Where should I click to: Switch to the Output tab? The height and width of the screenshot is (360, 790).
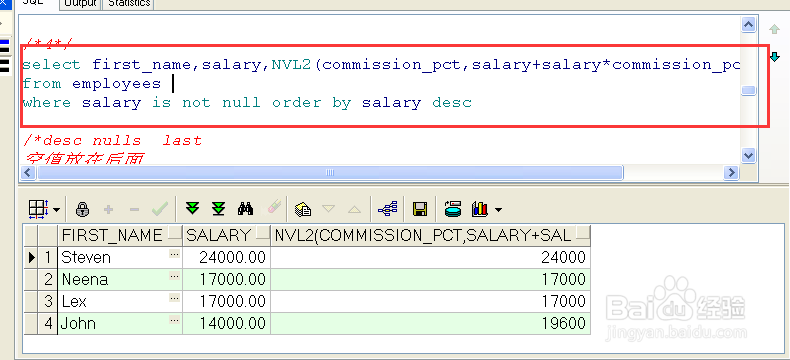[81, 4]
